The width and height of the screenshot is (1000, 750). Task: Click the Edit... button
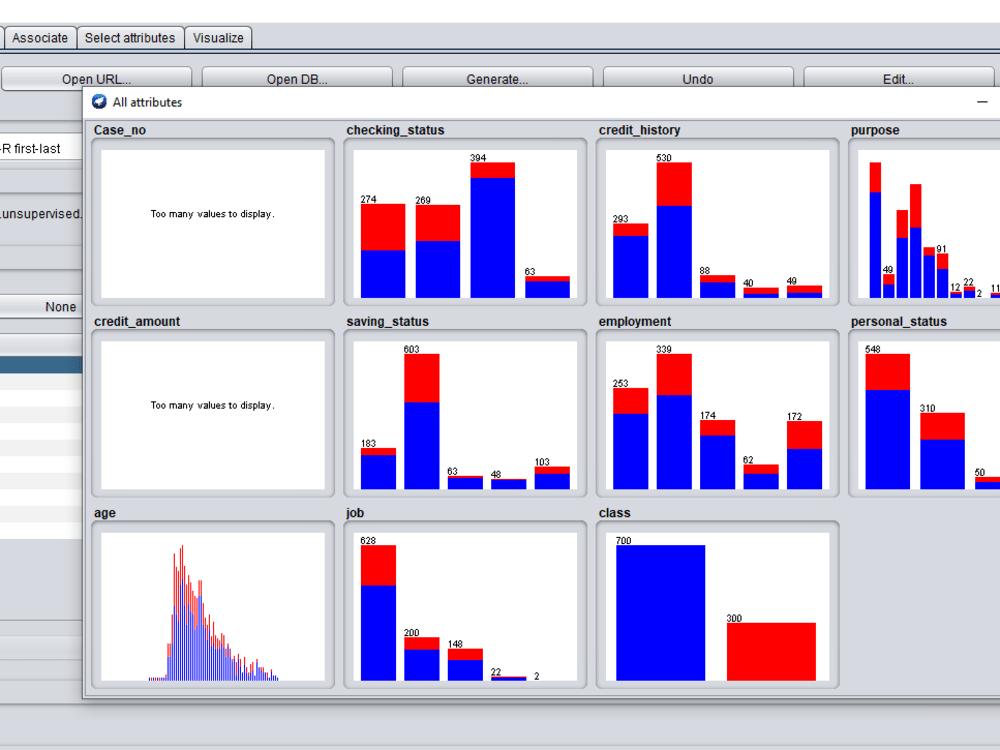pyautogui.click(x=899, y=79)
